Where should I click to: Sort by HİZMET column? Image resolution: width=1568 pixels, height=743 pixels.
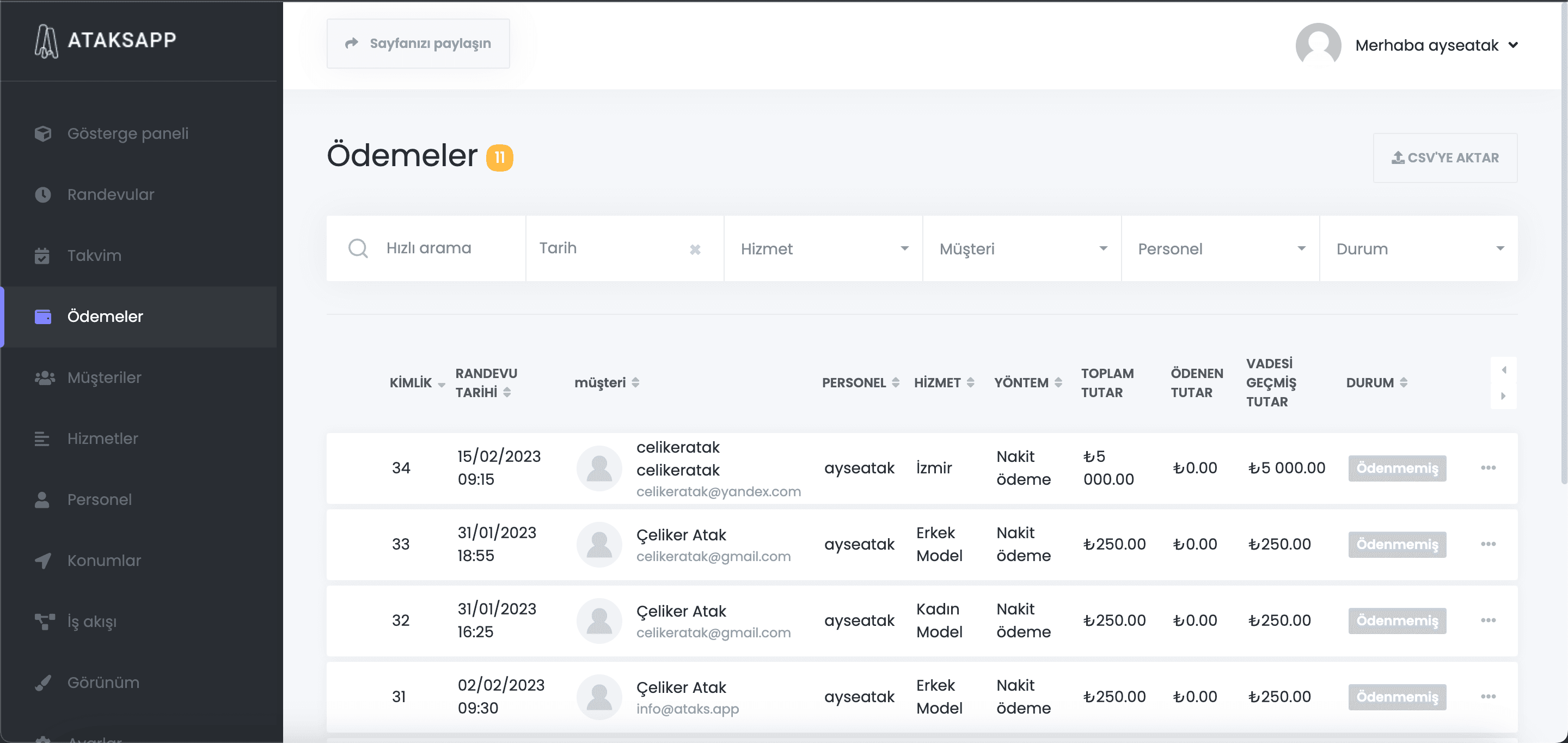pyautogui.click(x=944, y=382)
